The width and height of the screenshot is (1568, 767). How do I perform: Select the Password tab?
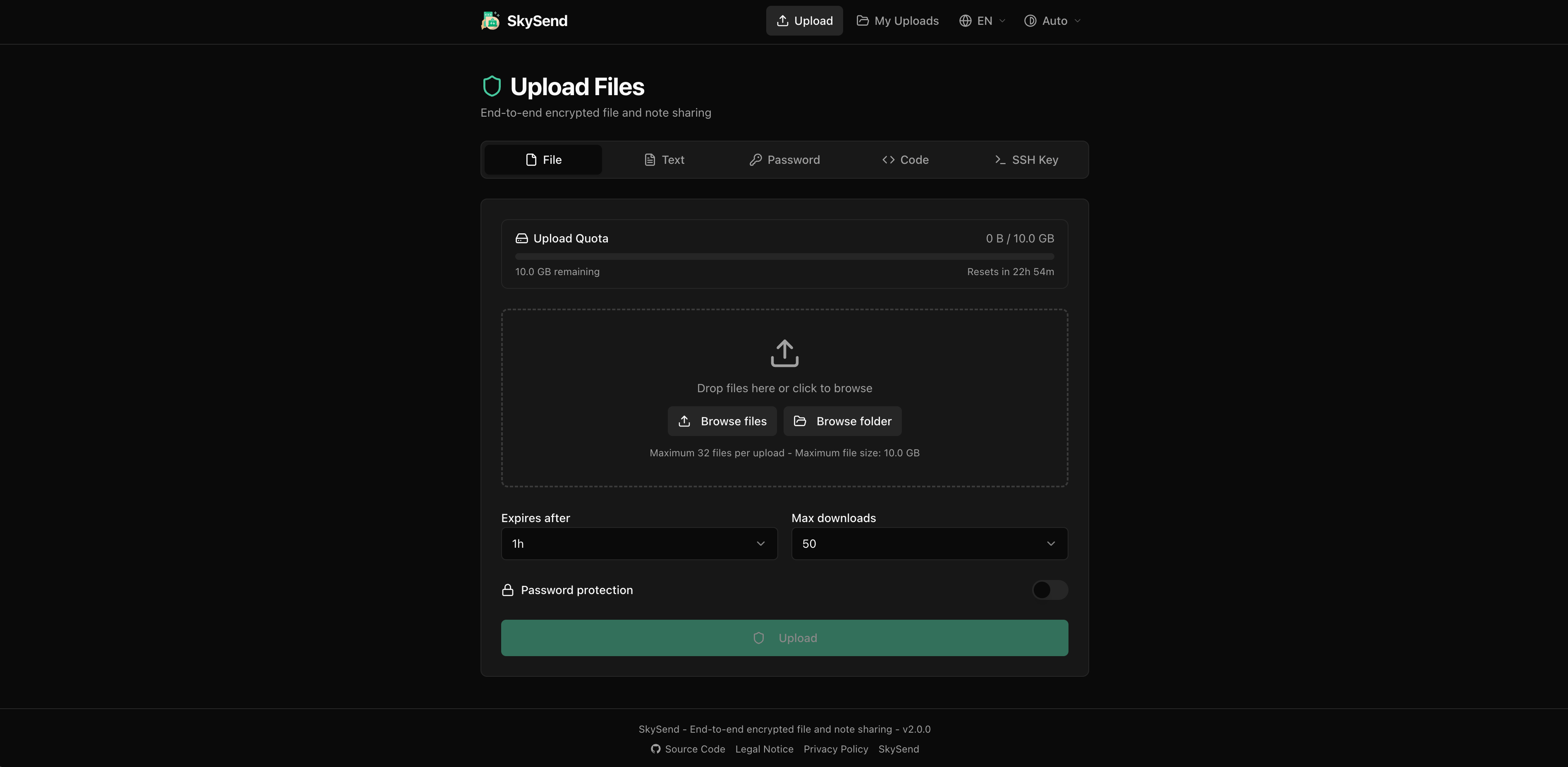pyautogui.click(x=784, y=160)
